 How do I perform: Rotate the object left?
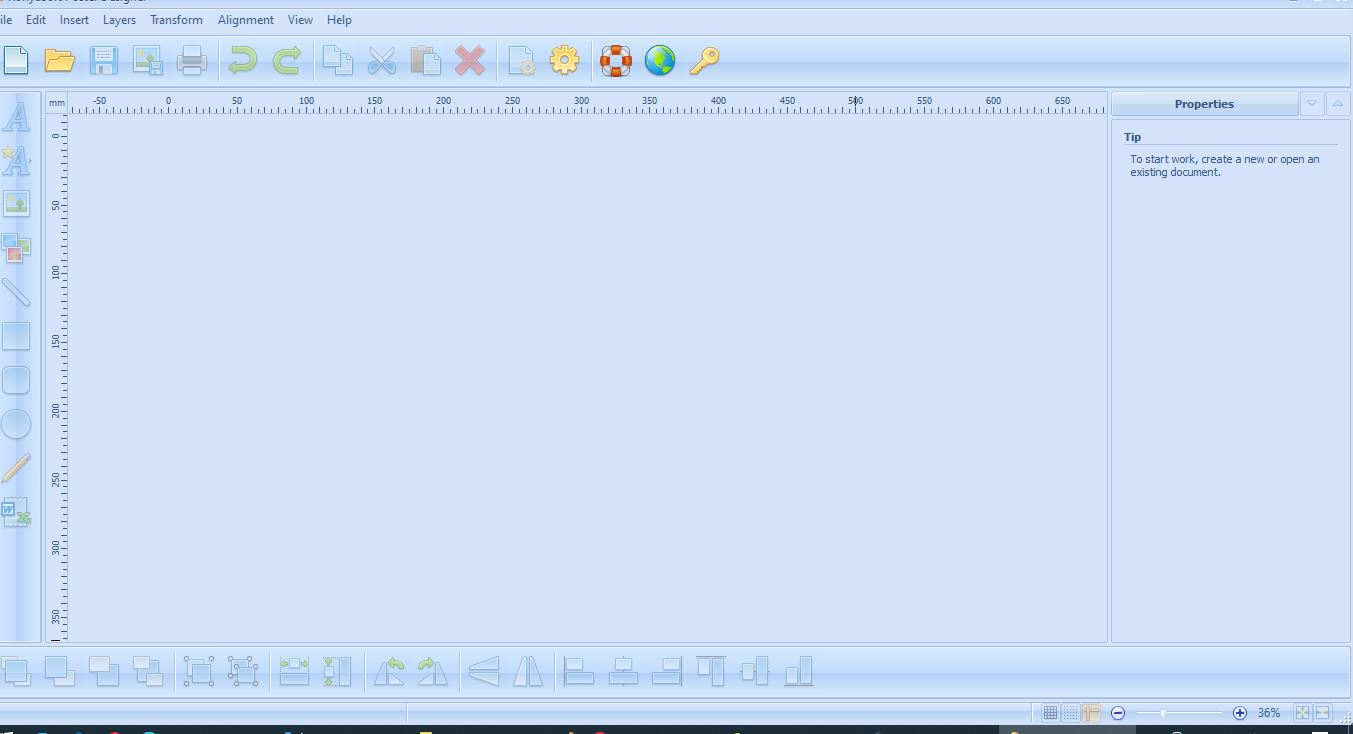click(x=389, y=671)
